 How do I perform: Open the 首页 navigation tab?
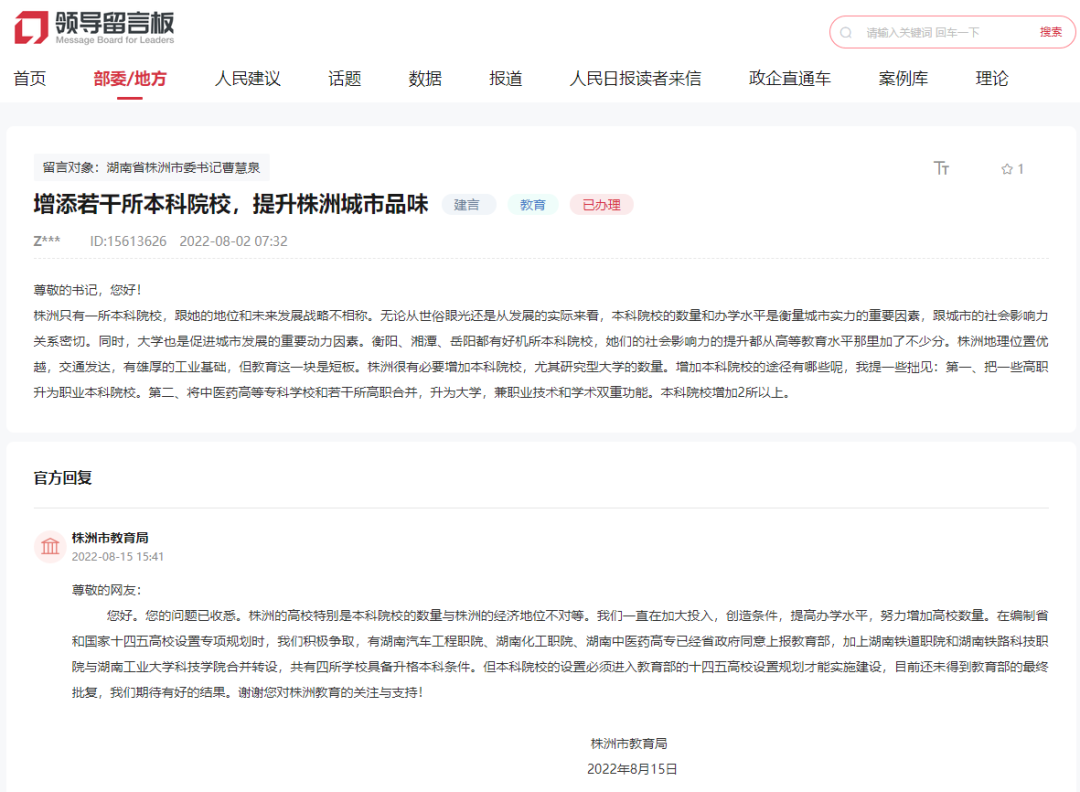point(30,79)
